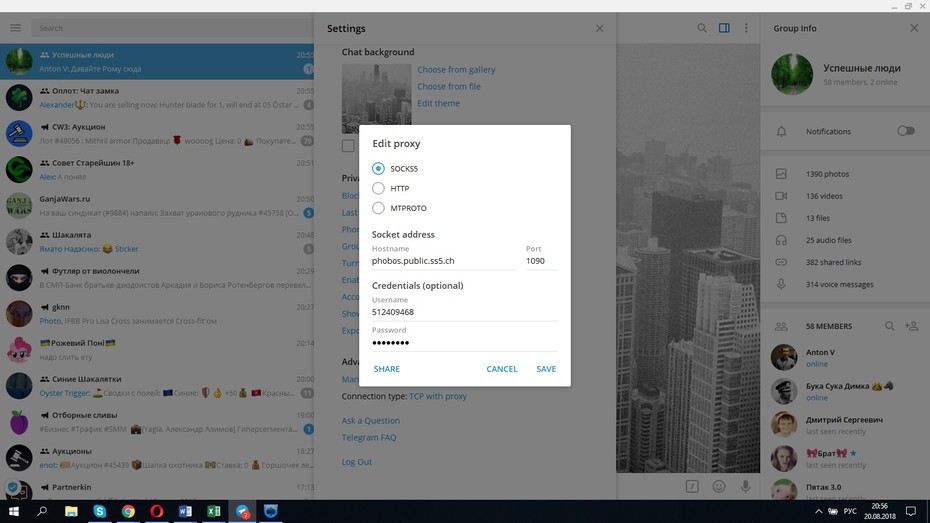Click Choose from file link

(x=449, y=87)
